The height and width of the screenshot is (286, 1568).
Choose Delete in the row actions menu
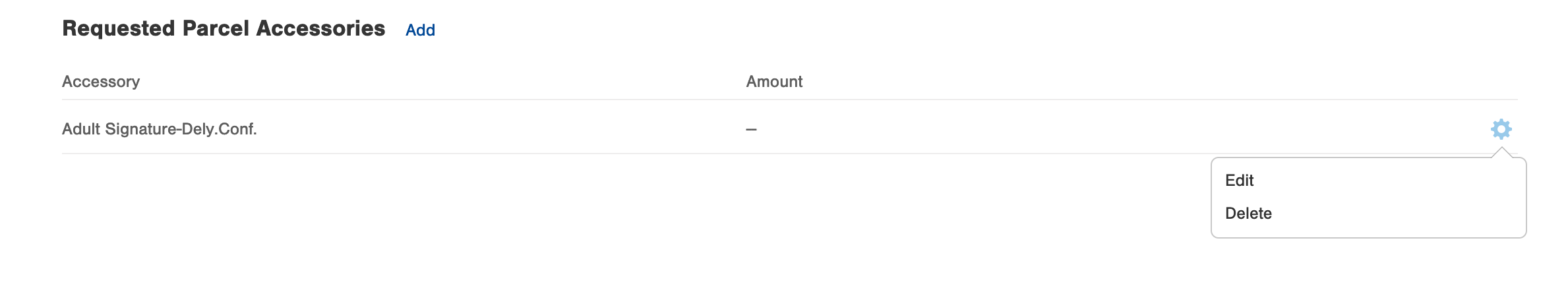[x=1248, y=214]
